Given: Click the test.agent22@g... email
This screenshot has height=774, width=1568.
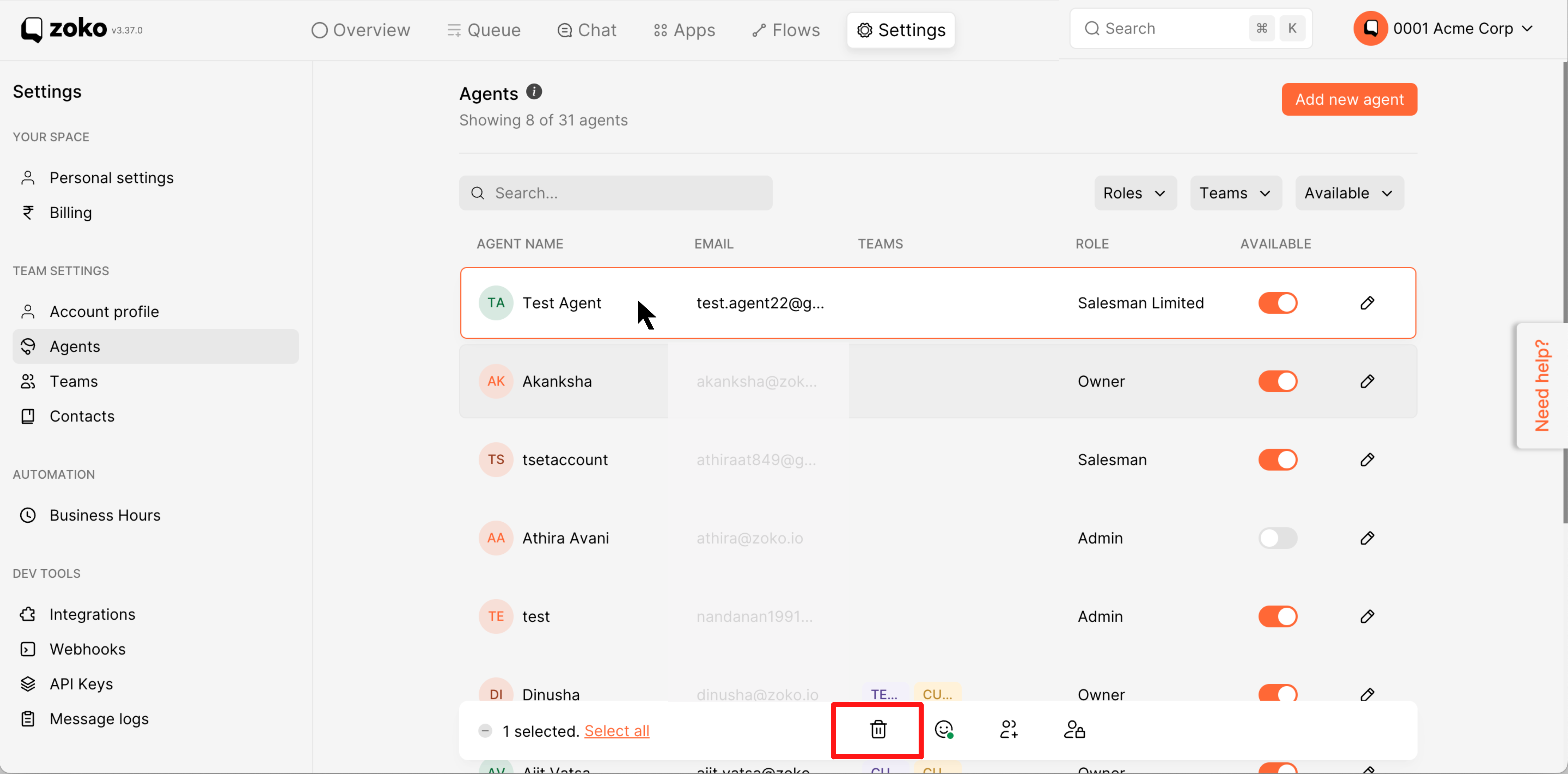Looking at the screenshot, I should pyautogui.click(x=760, y=303).
